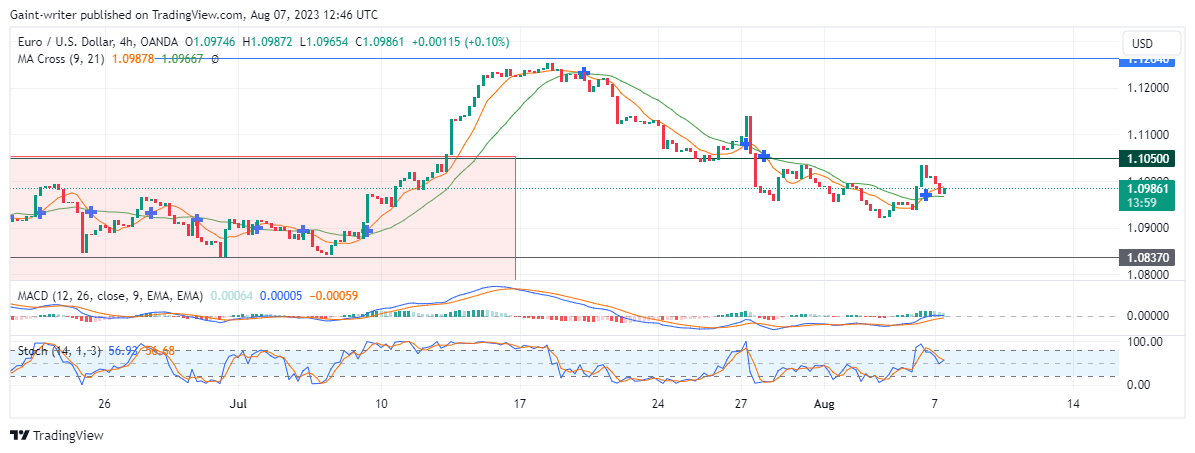Click the 1.11000 price axis label
The image size is (1195, 453).
tap(1149, 135)
